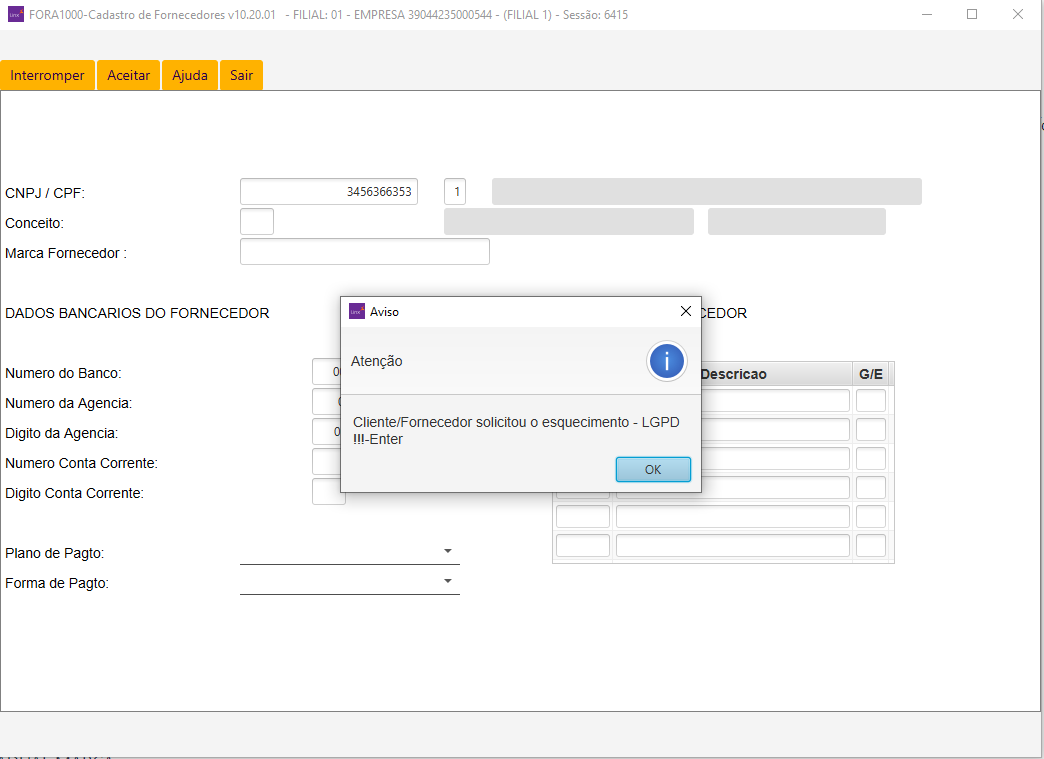Close the Aviso dialog with X
The height and width of the screenshot is (759, 1044).
tap(685, 311)
